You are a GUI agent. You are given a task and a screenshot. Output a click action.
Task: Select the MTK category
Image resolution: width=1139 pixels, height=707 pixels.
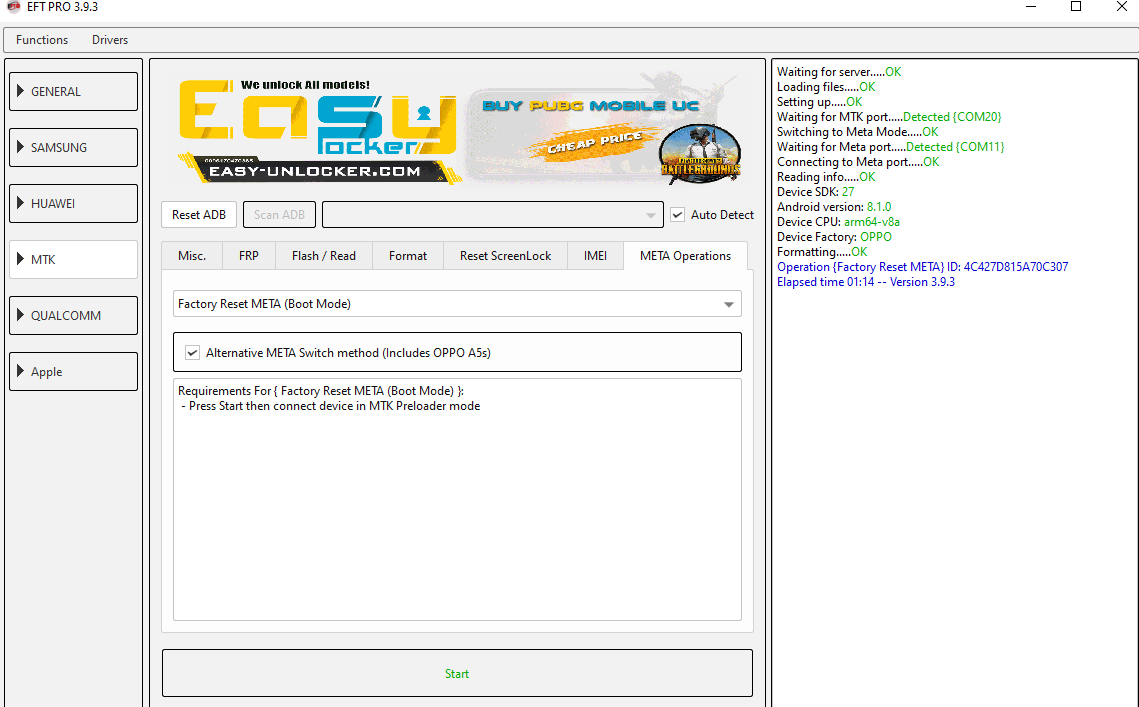pyautogui.click(x=73, y=259)
